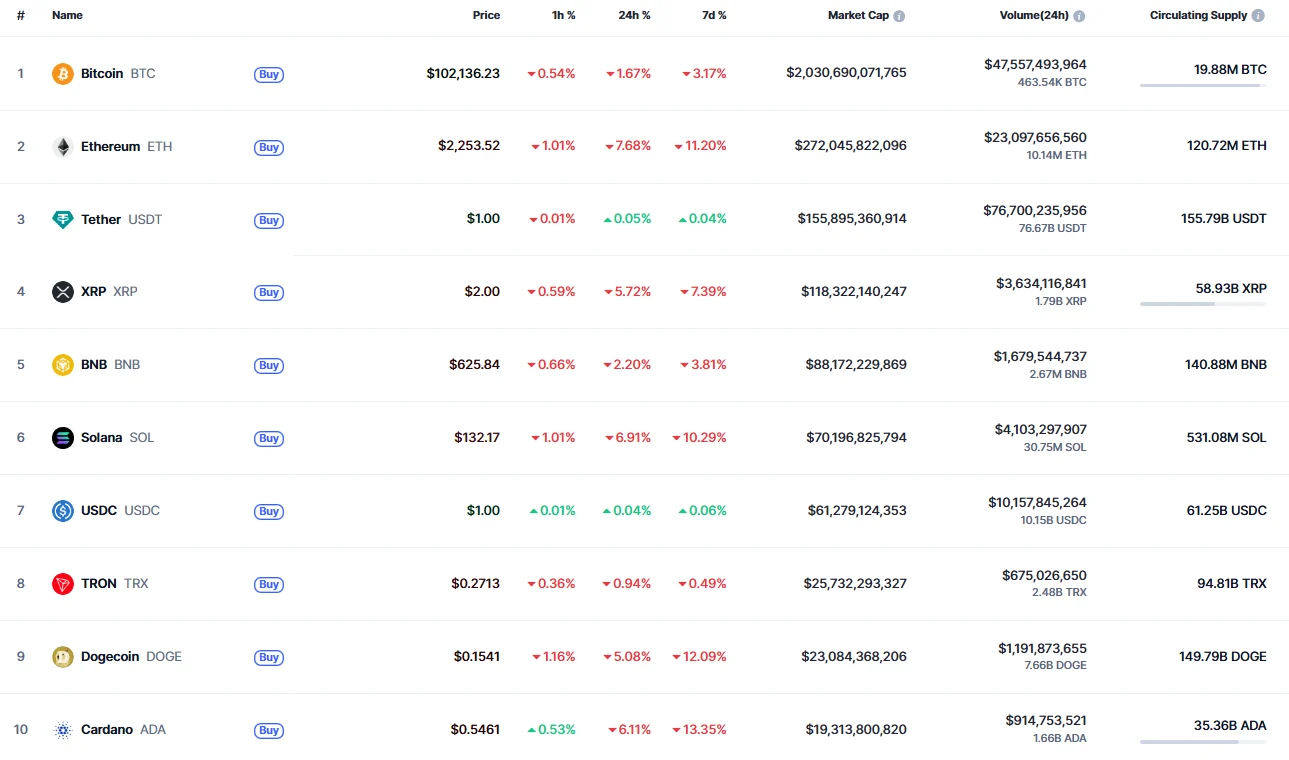The width and height of the screenshot is (1289, 760).
Task: Sort by the Name column header
Action: click(x=67, y=16)
